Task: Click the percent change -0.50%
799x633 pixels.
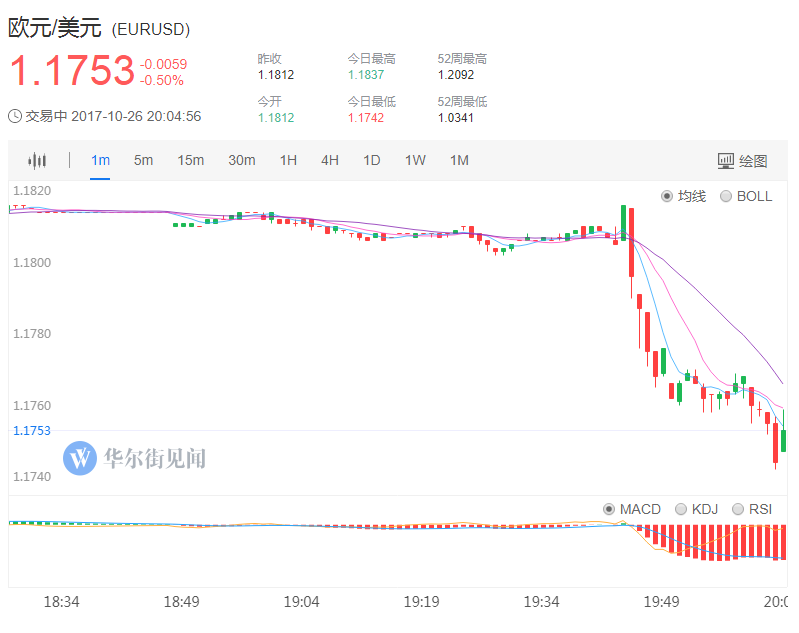Action: click(x=162, y=81)
